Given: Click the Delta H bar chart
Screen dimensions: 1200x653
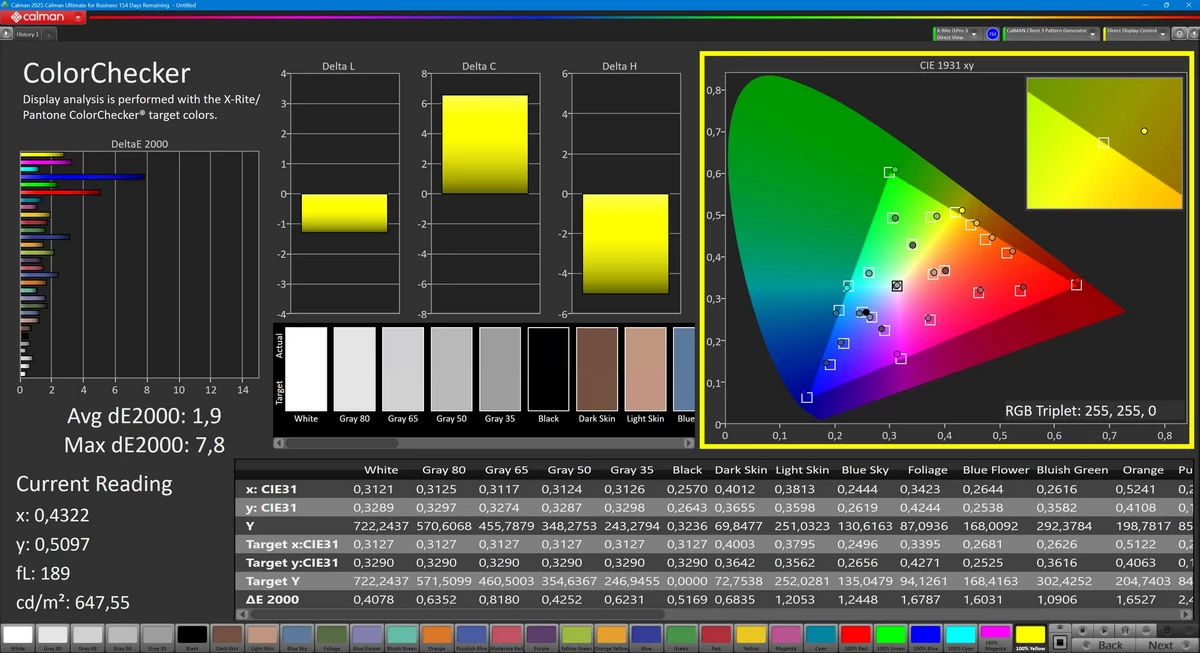Looking at the screenshot, I should [x=625, y=193].
